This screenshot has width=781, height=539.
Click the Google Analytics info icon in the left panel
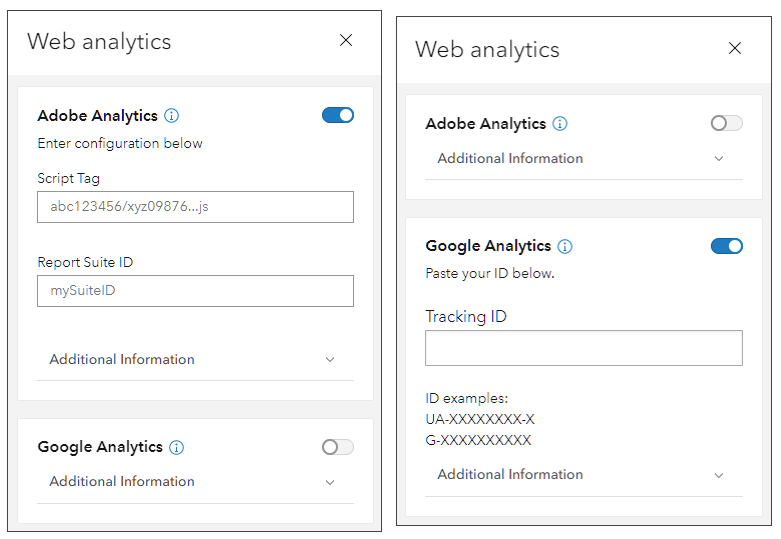click(177, 447)
